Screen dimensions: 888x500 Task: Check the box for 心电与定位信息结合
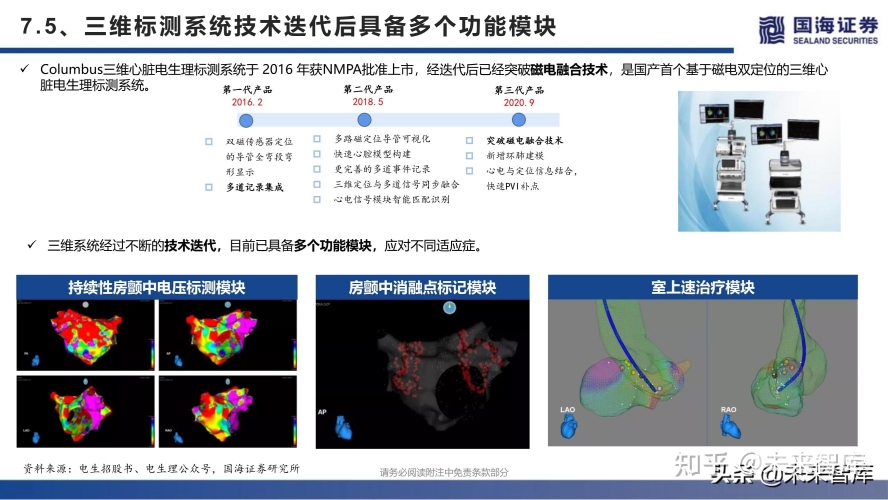(x=469, y=170)
